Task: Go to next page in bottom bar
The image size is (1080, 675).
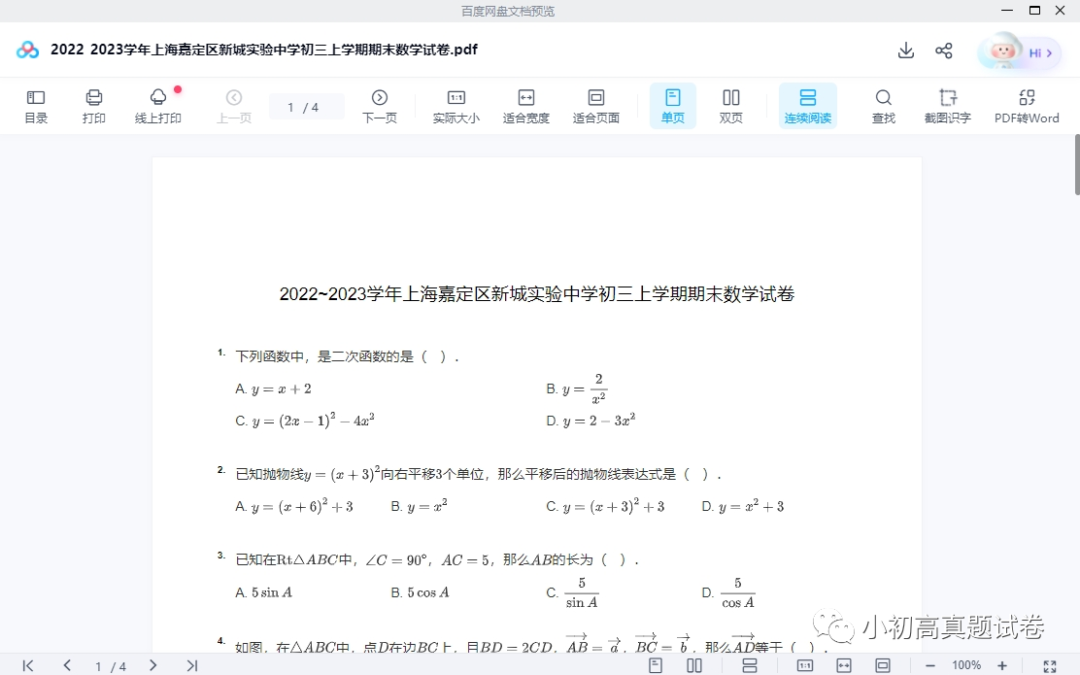Action: click(x=153, y=665)
